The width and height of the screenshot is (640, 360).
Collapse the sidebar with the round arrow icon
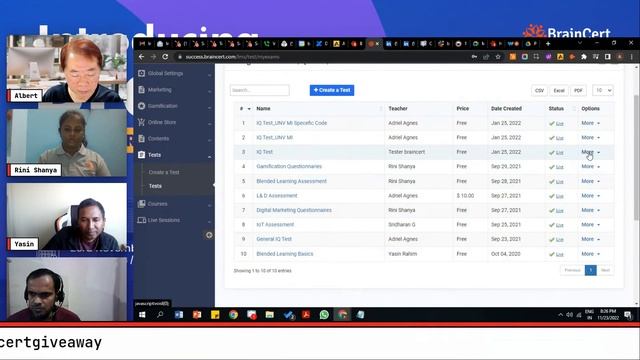(209, 235)
